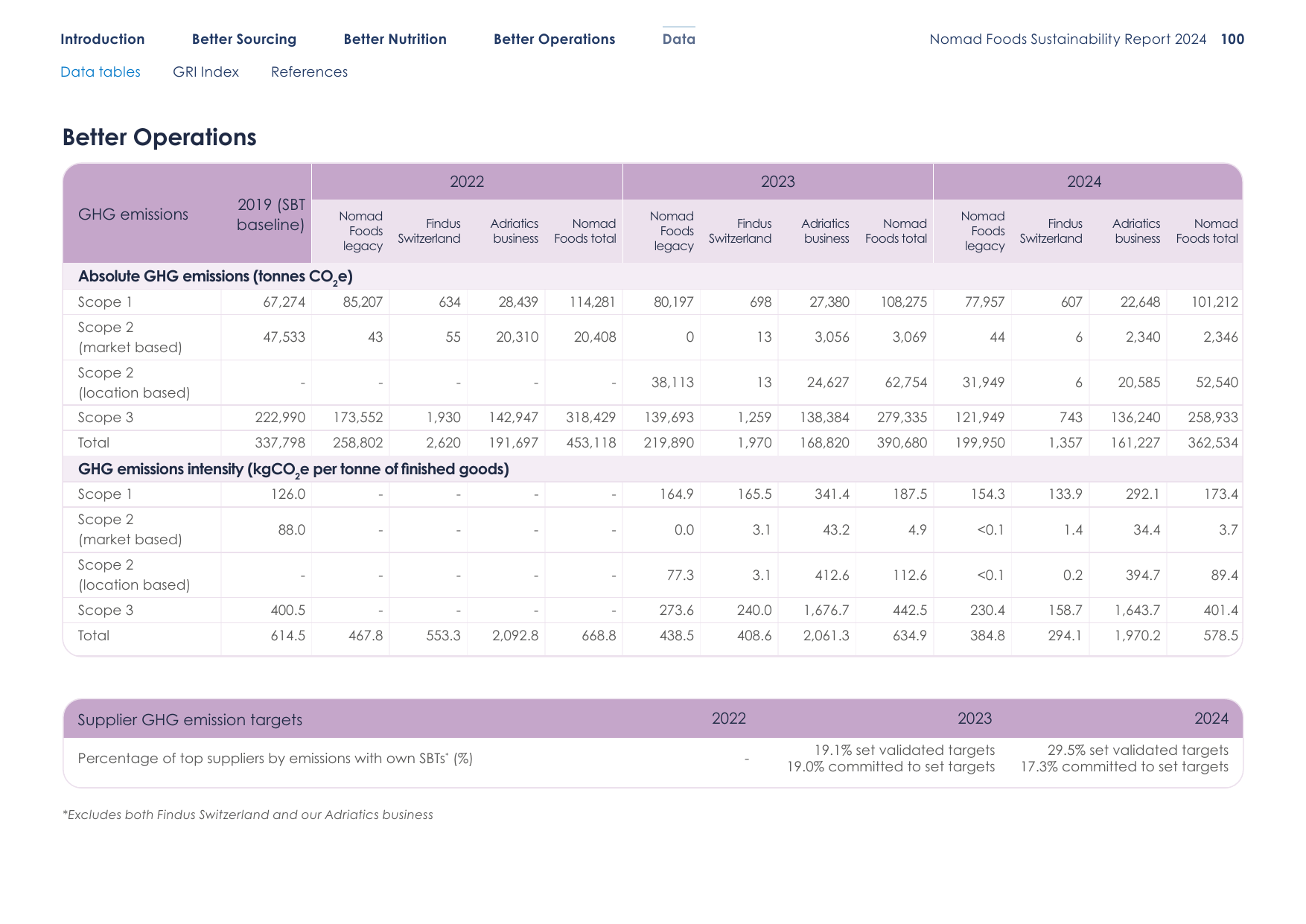Select intensity total baseline 614.5
Viewport: 1306px width, 924px height.
click(x=288, y=636)
